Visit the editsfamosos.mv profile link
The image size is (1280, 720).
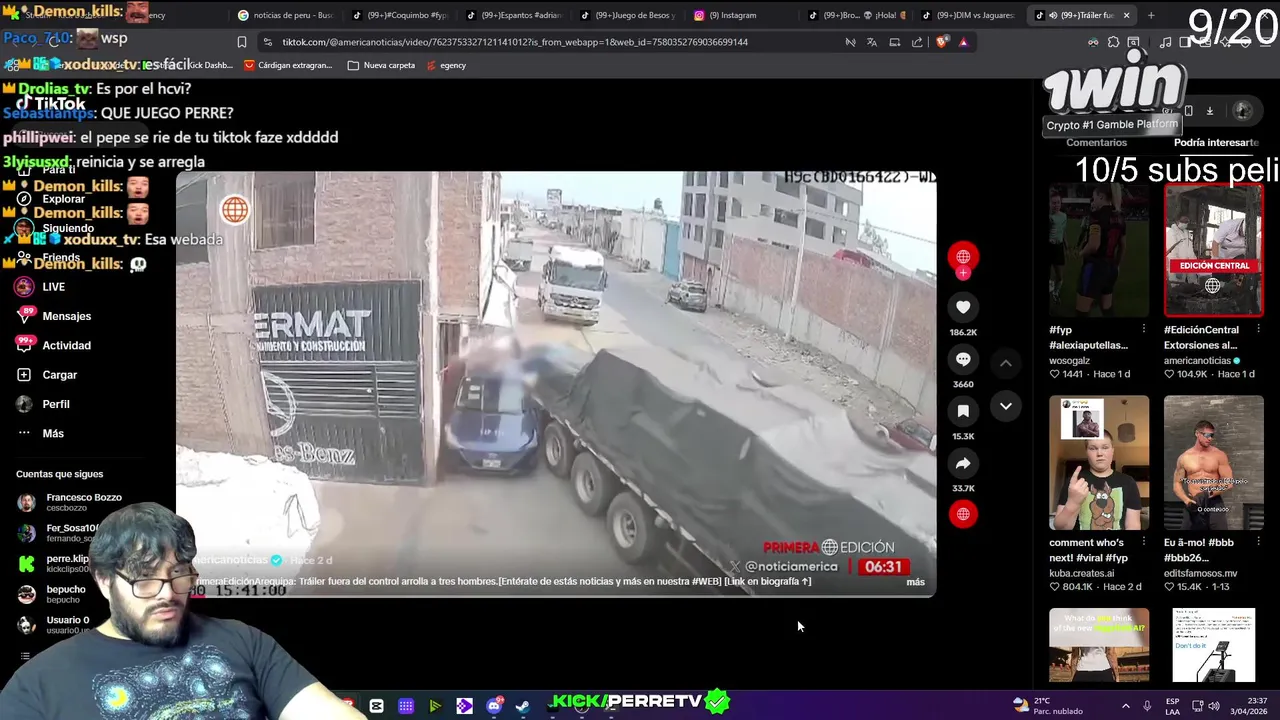pyautogui.click(x=1200, y=574)
